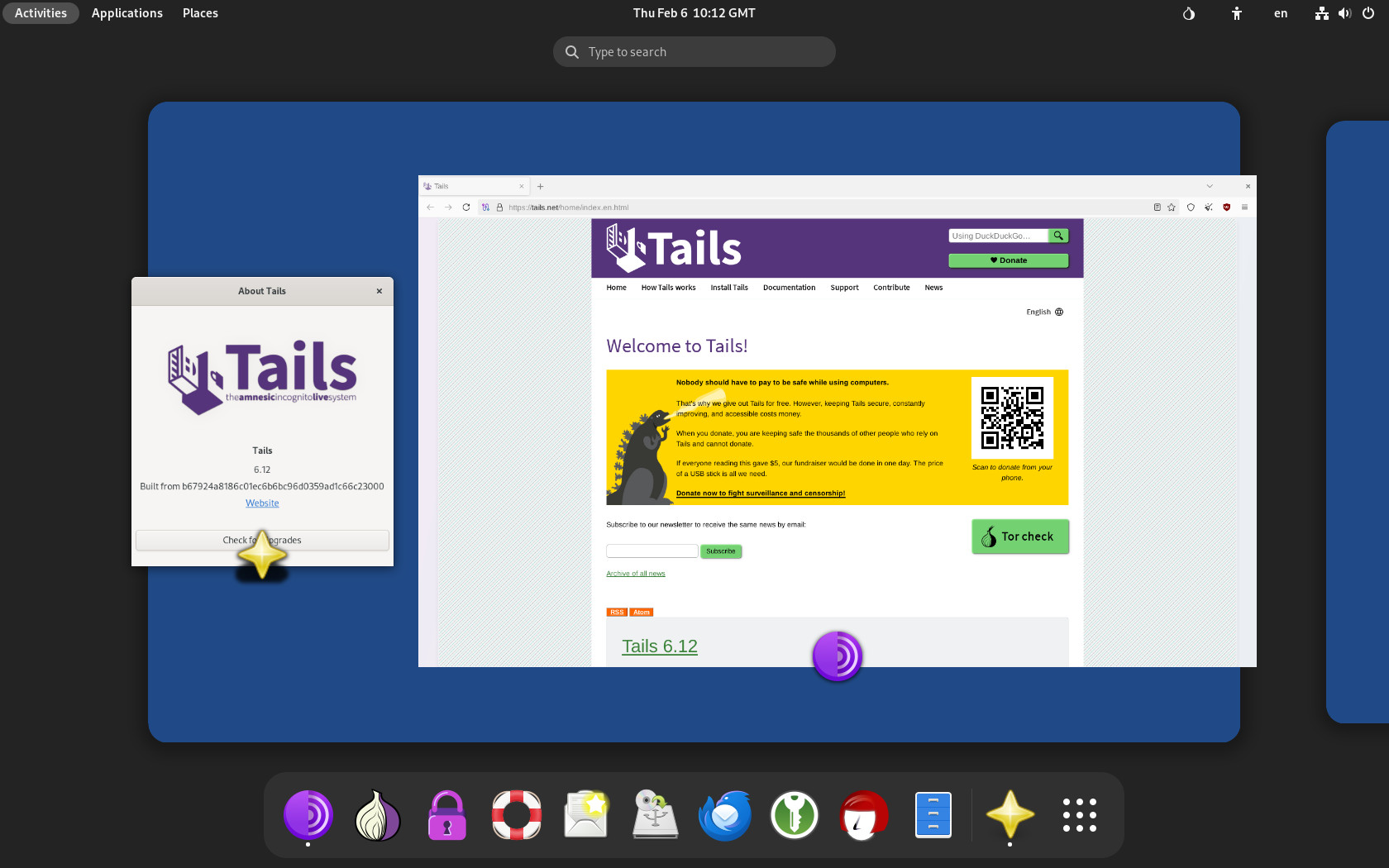This screenshot has width=1389, height=868.
Task: Click Tor status onion icon in top bar
Action: [1189, 13]
